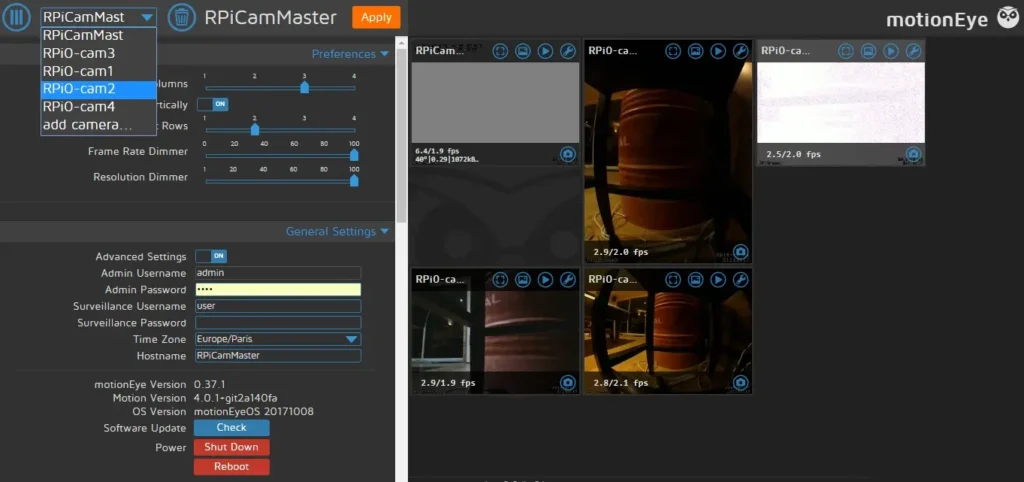Click wrench configure icon on 2.9/1.9 fps camera
Screen dimensions: 1024x482
click(568, 280)
